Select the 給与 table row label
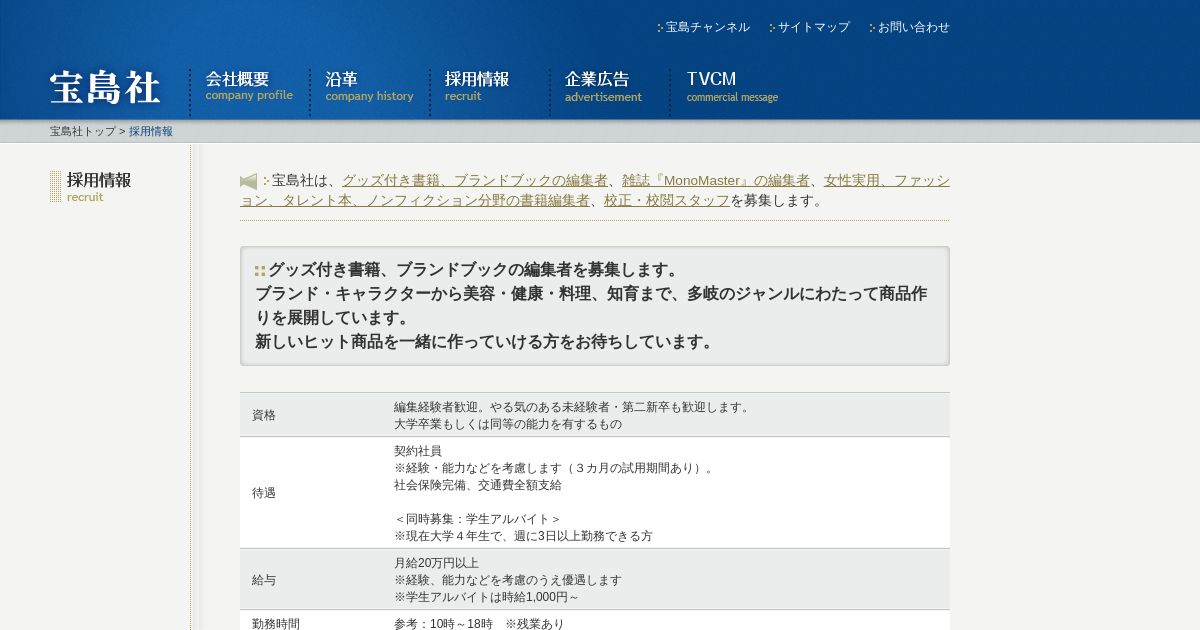This screenshot has height=630, width=1200. point(264,580)
